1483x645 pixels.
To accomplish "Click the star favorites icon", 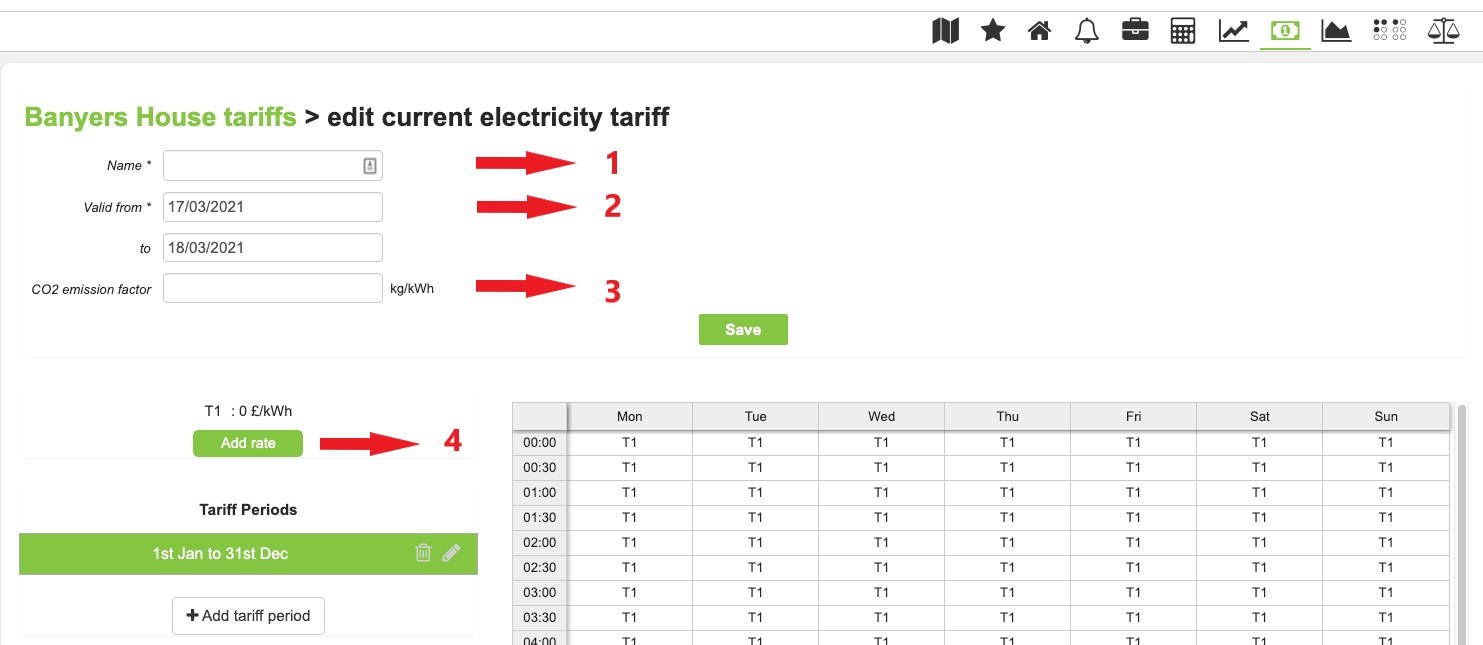I will click(x=992, y=31).
